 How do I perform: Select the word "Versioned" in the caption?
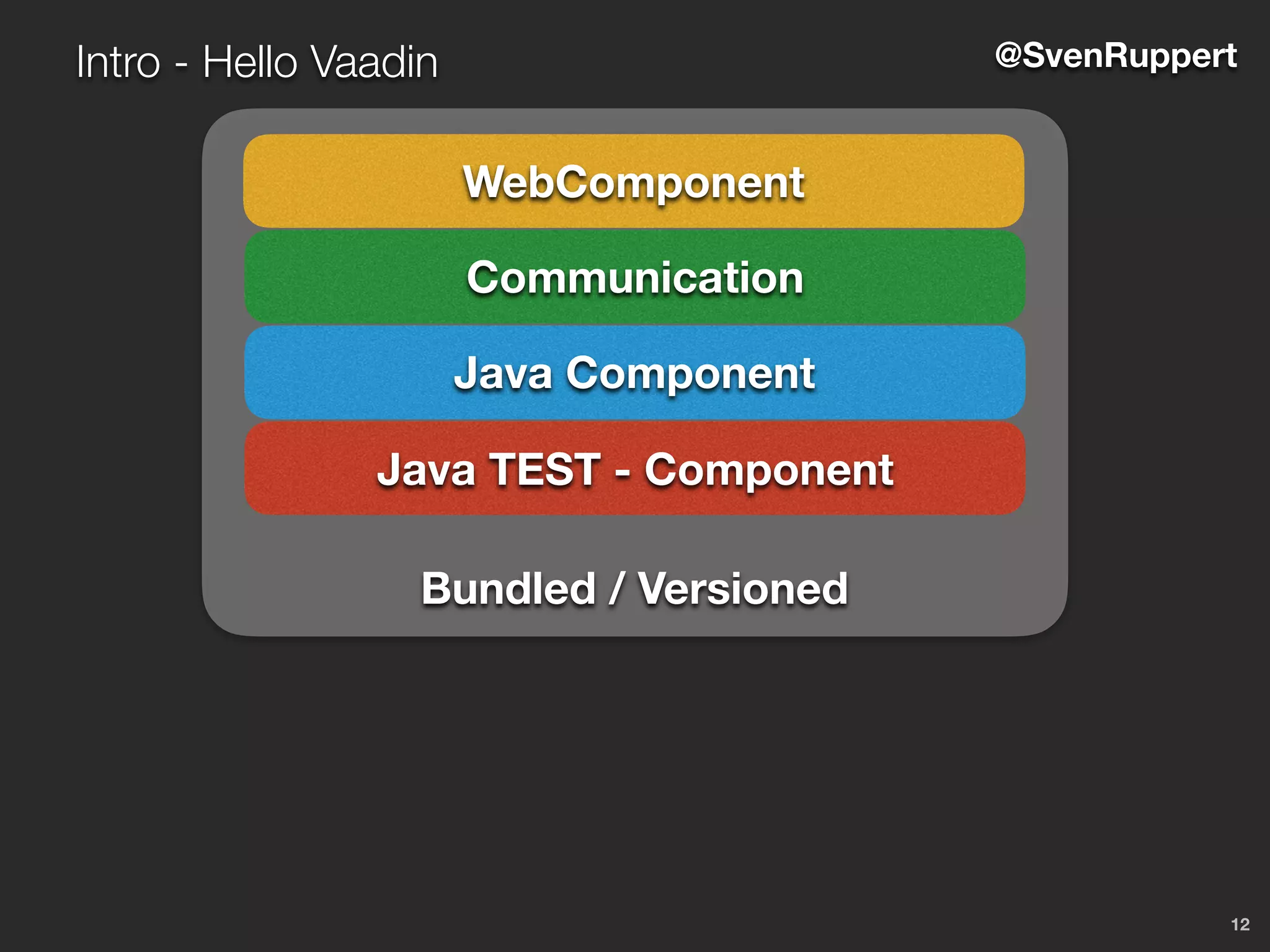(743, 588)
